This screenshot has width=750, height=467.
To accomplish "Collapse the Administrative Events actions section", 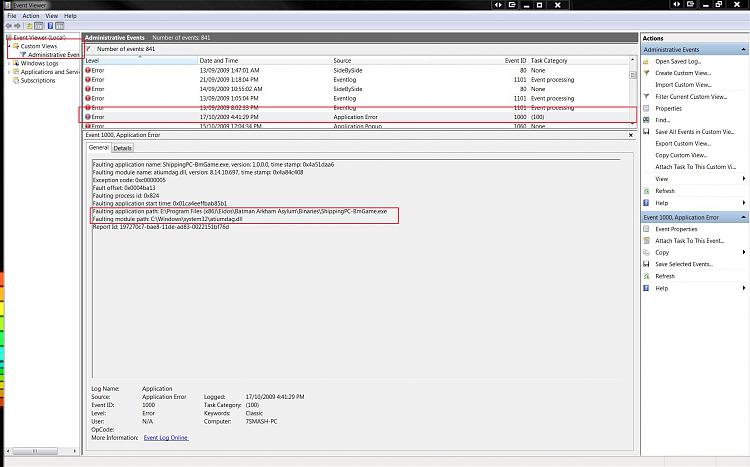I will (x=743, y=50).
